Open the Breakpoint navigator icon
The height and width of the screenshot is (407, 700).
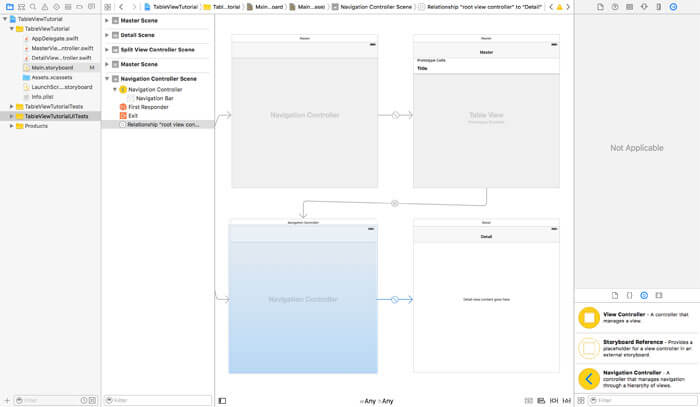pyautogui.click(x=79, y=7)
